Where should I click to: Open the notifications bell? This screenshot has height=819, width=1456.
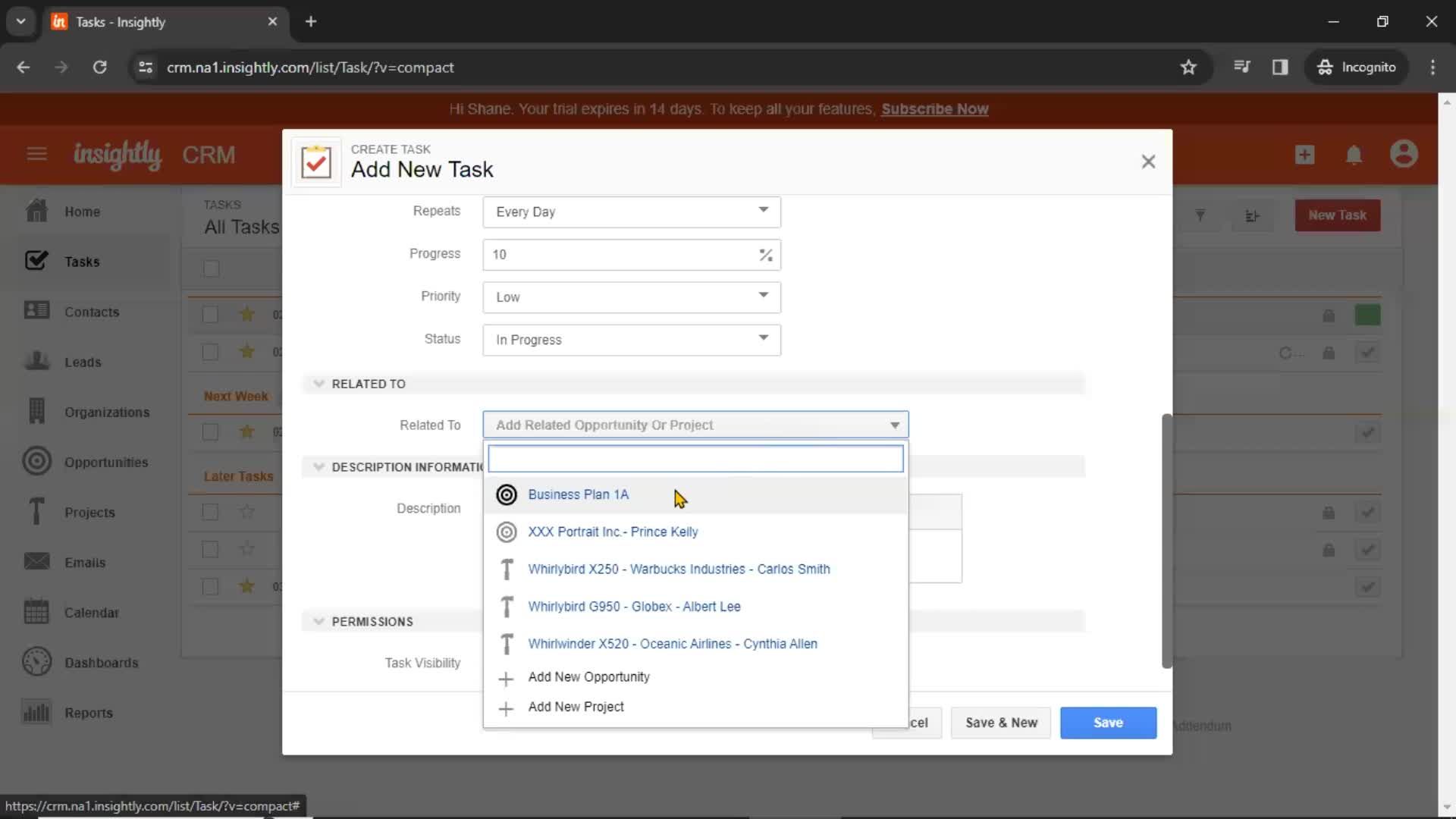tap(1354, 155)
